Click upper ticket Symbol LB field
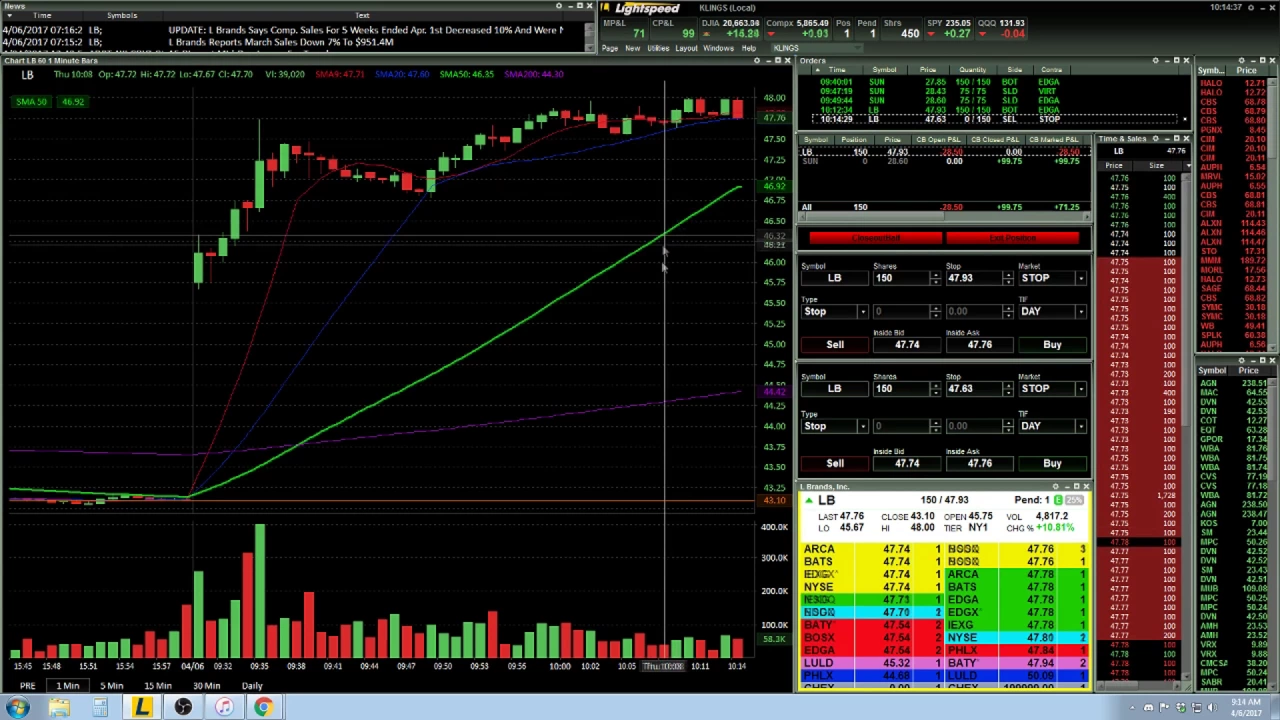Viewport: 1280px width, 720px height. 834,278
